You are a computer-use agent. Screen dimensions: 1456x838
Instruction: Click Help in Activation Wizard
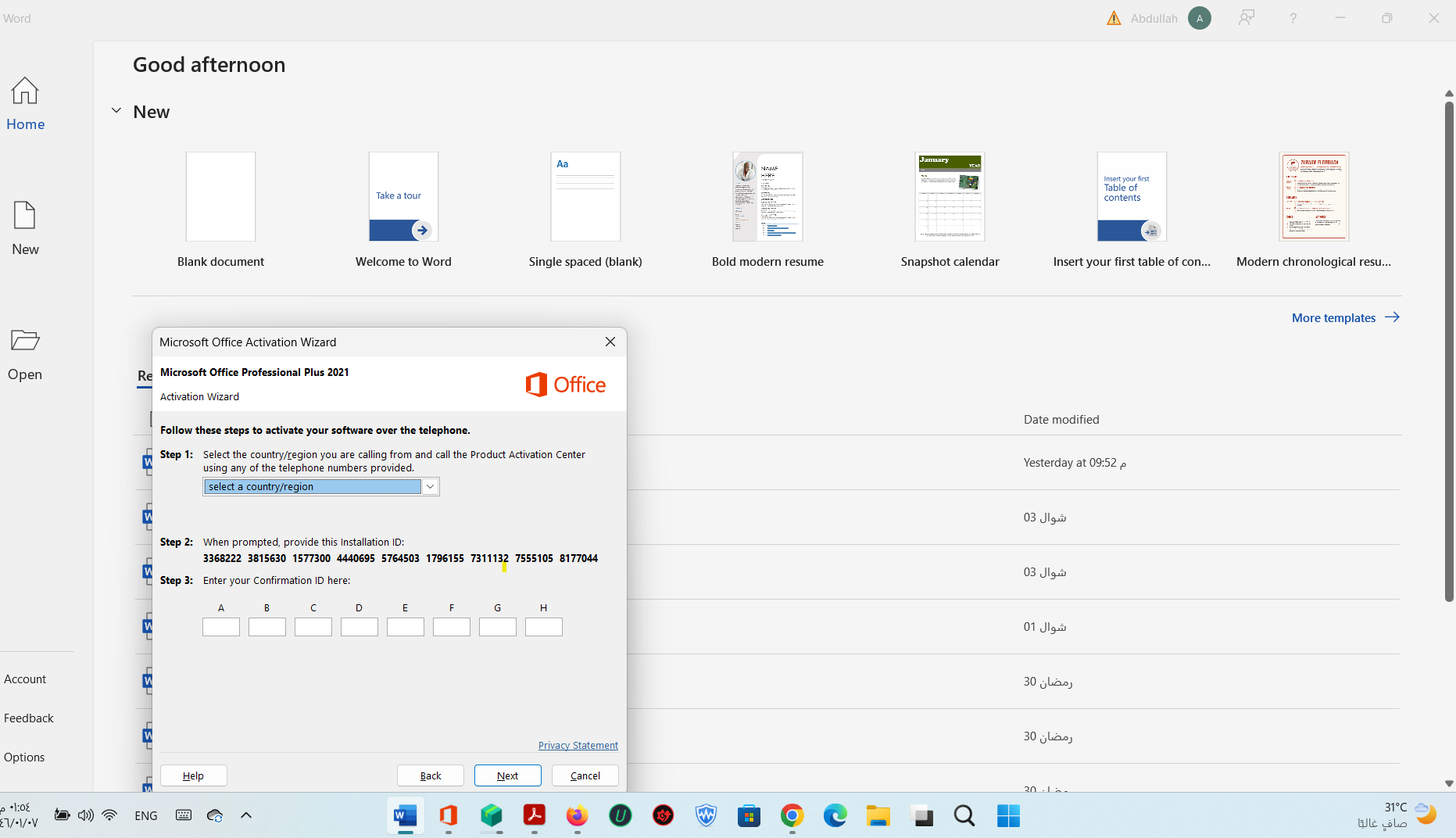click(x=194, y=775)
